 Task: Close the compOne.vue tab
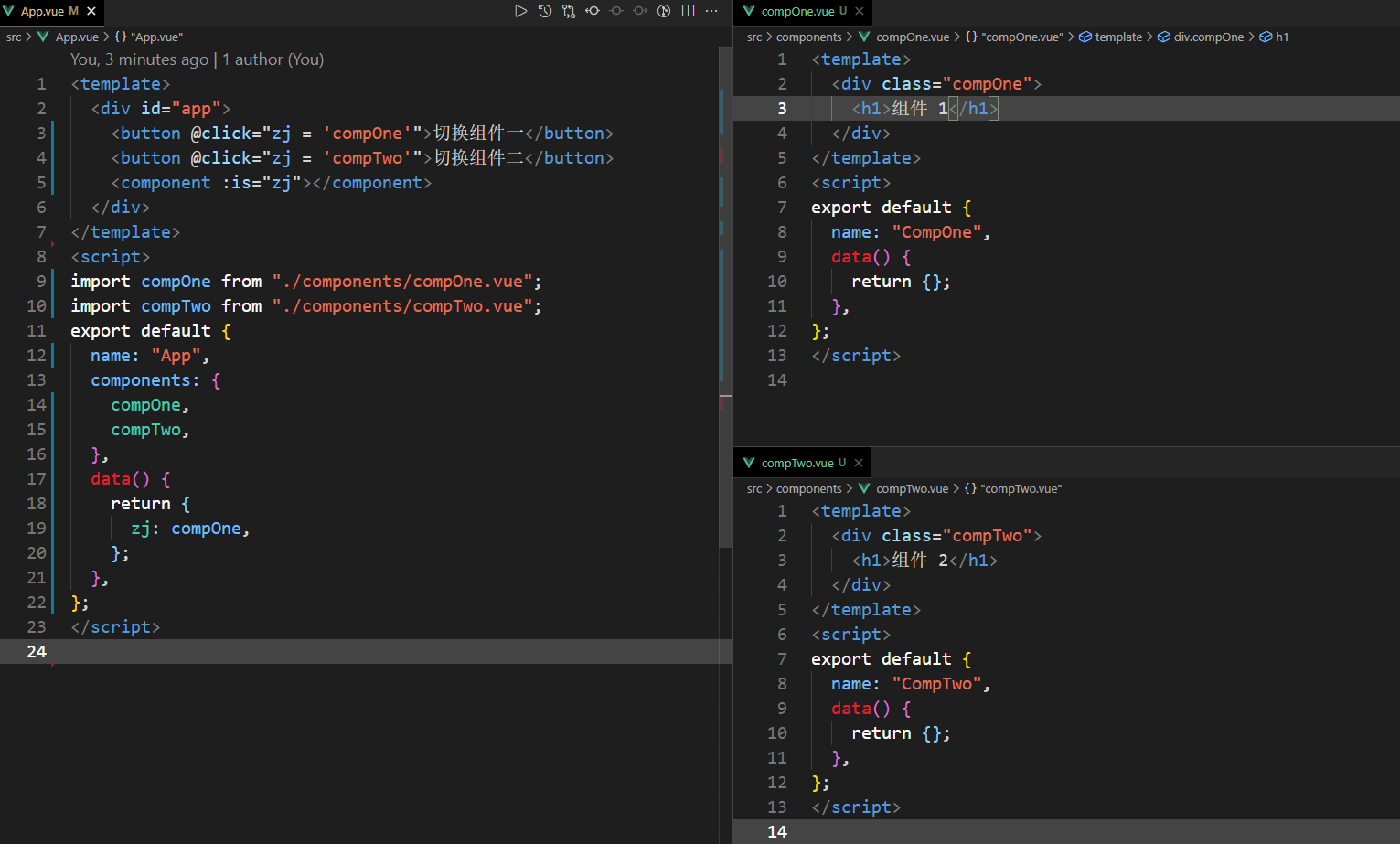[860, 11]
